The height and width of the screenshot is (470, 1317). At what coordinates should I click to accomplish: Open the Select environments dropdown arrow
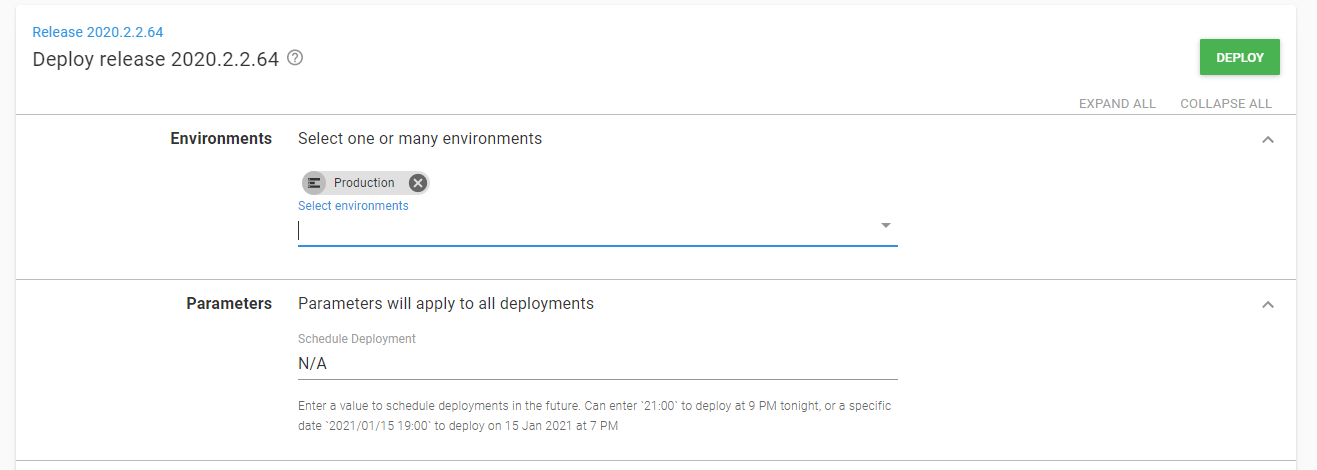tap(885, 226)
